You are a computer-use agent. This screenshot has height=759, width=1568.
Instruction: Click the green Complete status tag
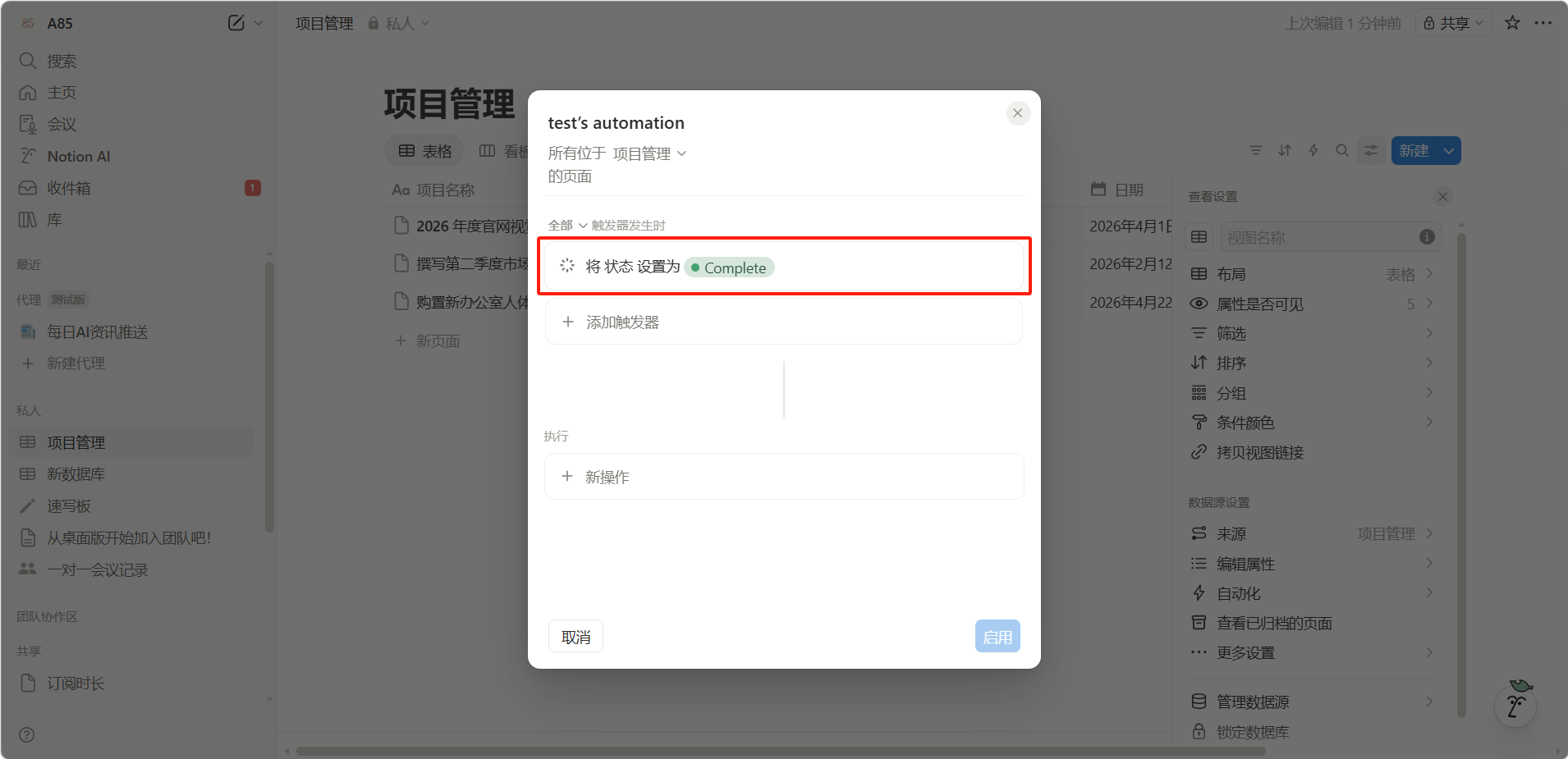[729, 267]
